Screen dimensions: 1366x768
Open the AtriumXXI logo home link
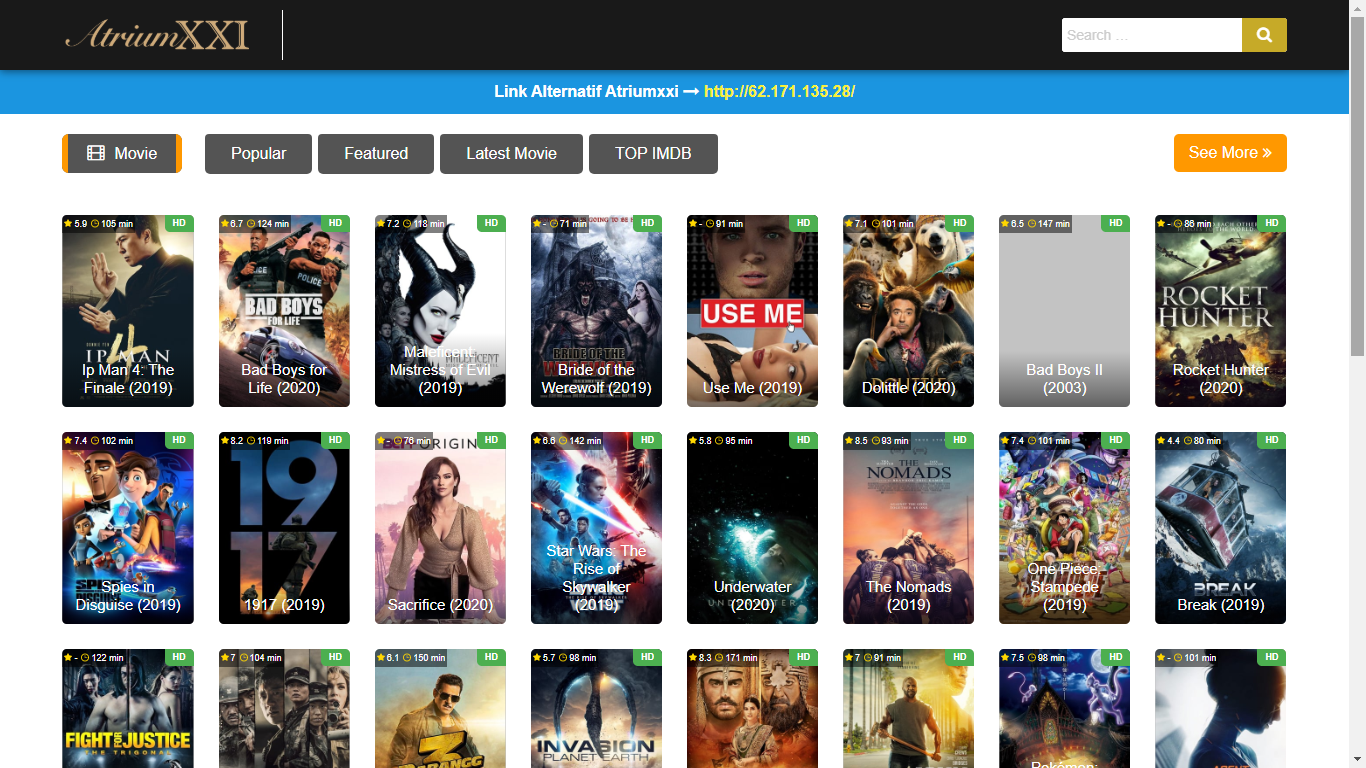[x=157, y=35]
